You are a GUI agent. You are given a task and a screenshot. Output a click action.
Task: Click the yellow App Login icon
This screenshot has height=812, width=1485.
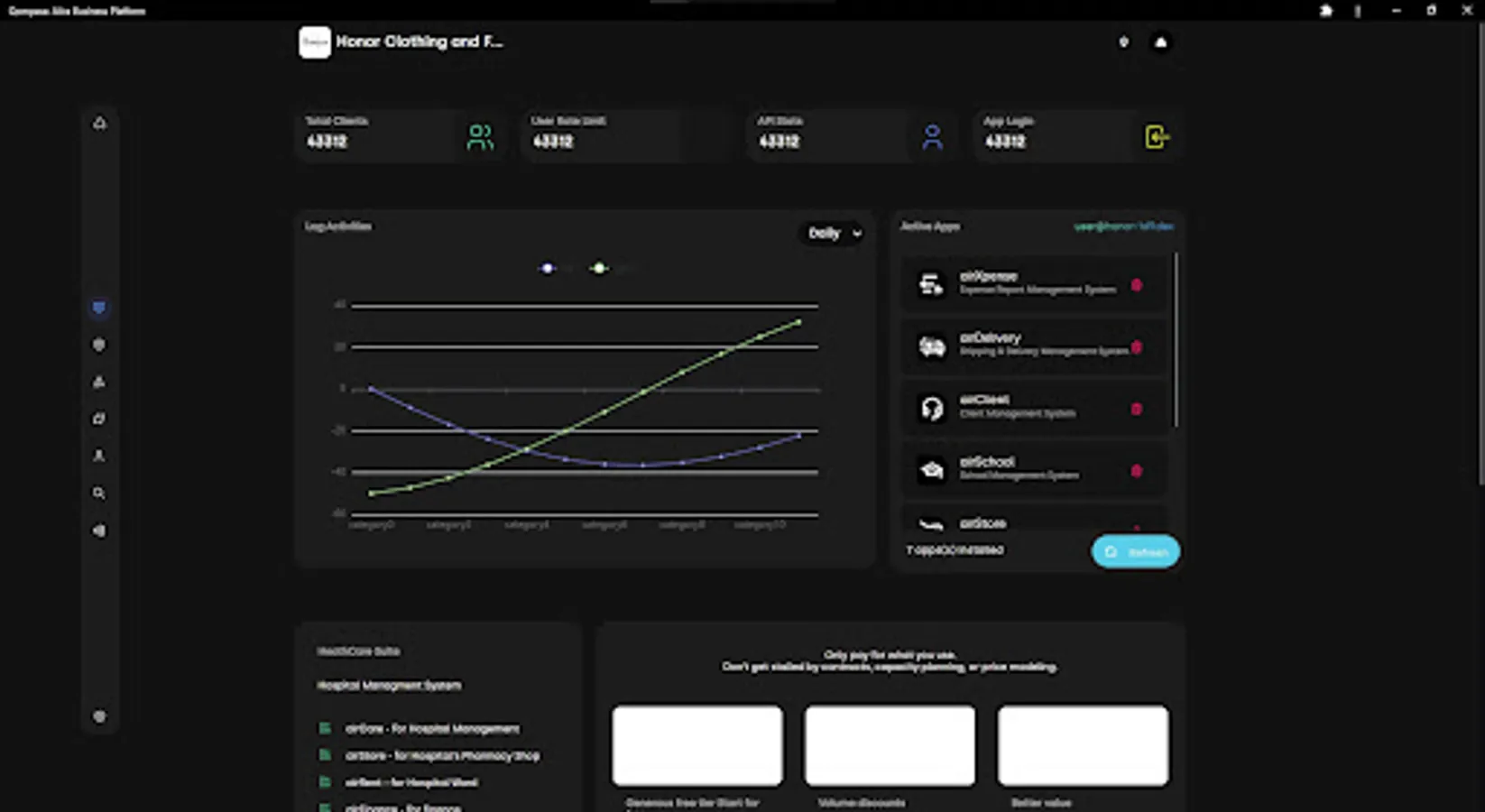pyautogui.click(x=1157, y=137)
